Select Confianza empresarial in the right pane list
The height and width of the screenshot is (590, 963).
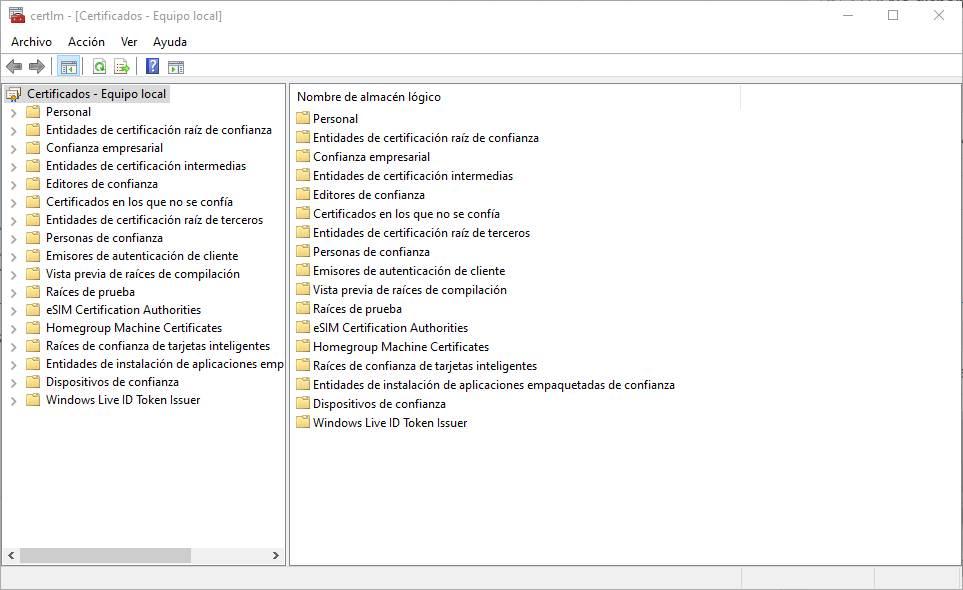pos(371,157)
